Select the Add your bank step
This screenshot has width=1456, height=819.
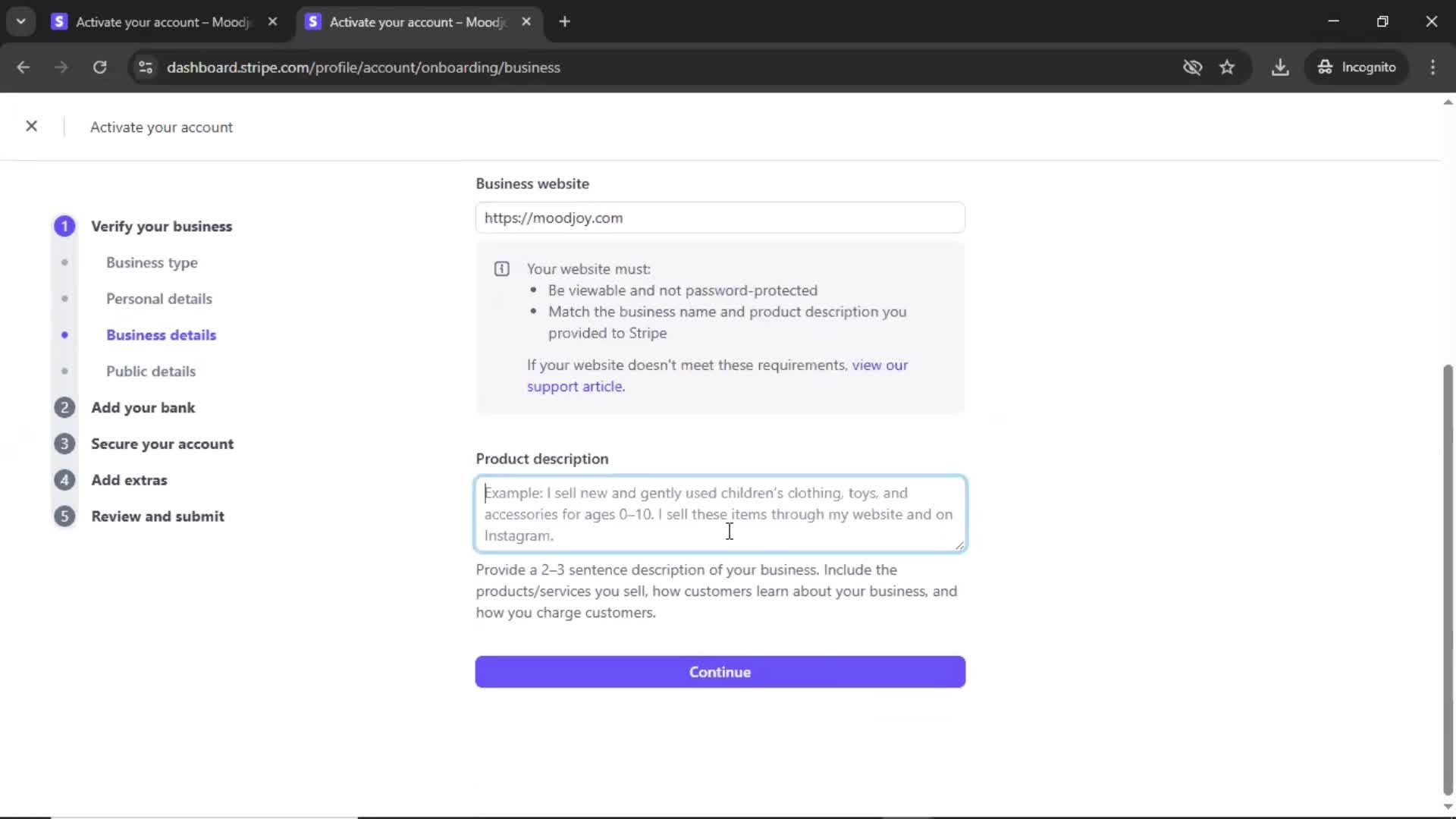point(143,408)
